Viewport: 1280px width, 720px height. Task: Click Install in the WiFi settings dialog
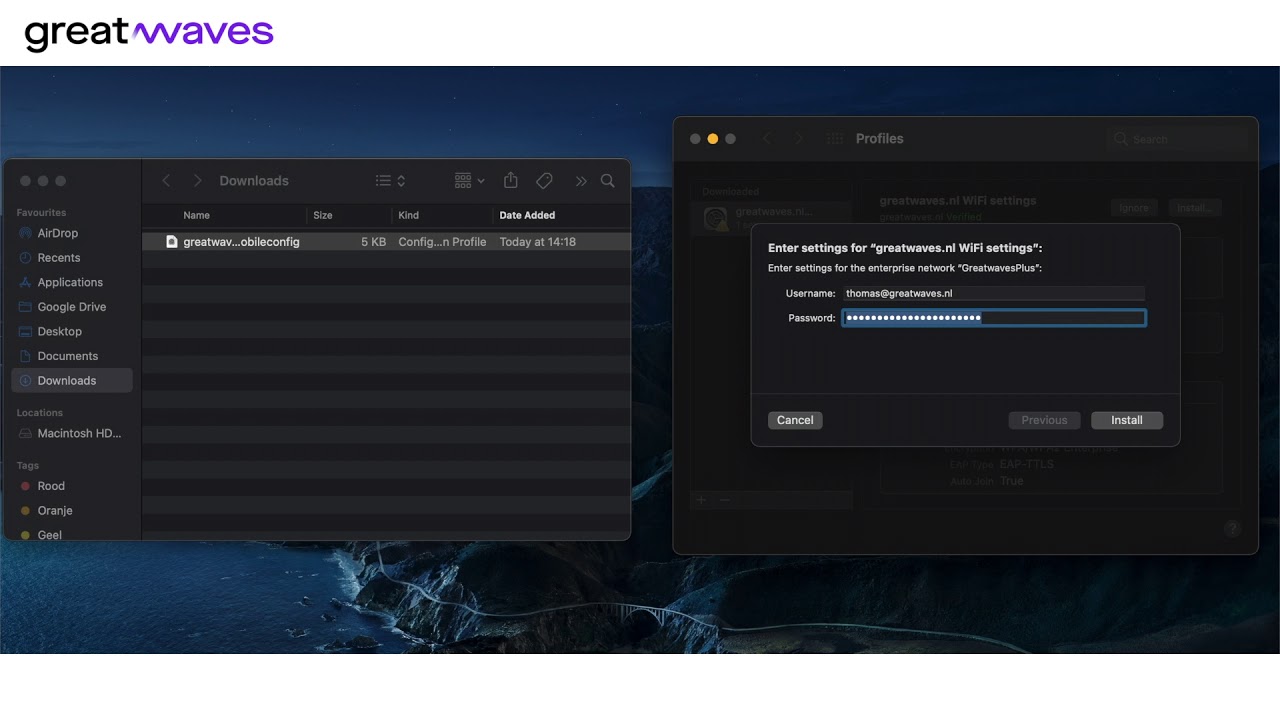tap(1126, 420)
